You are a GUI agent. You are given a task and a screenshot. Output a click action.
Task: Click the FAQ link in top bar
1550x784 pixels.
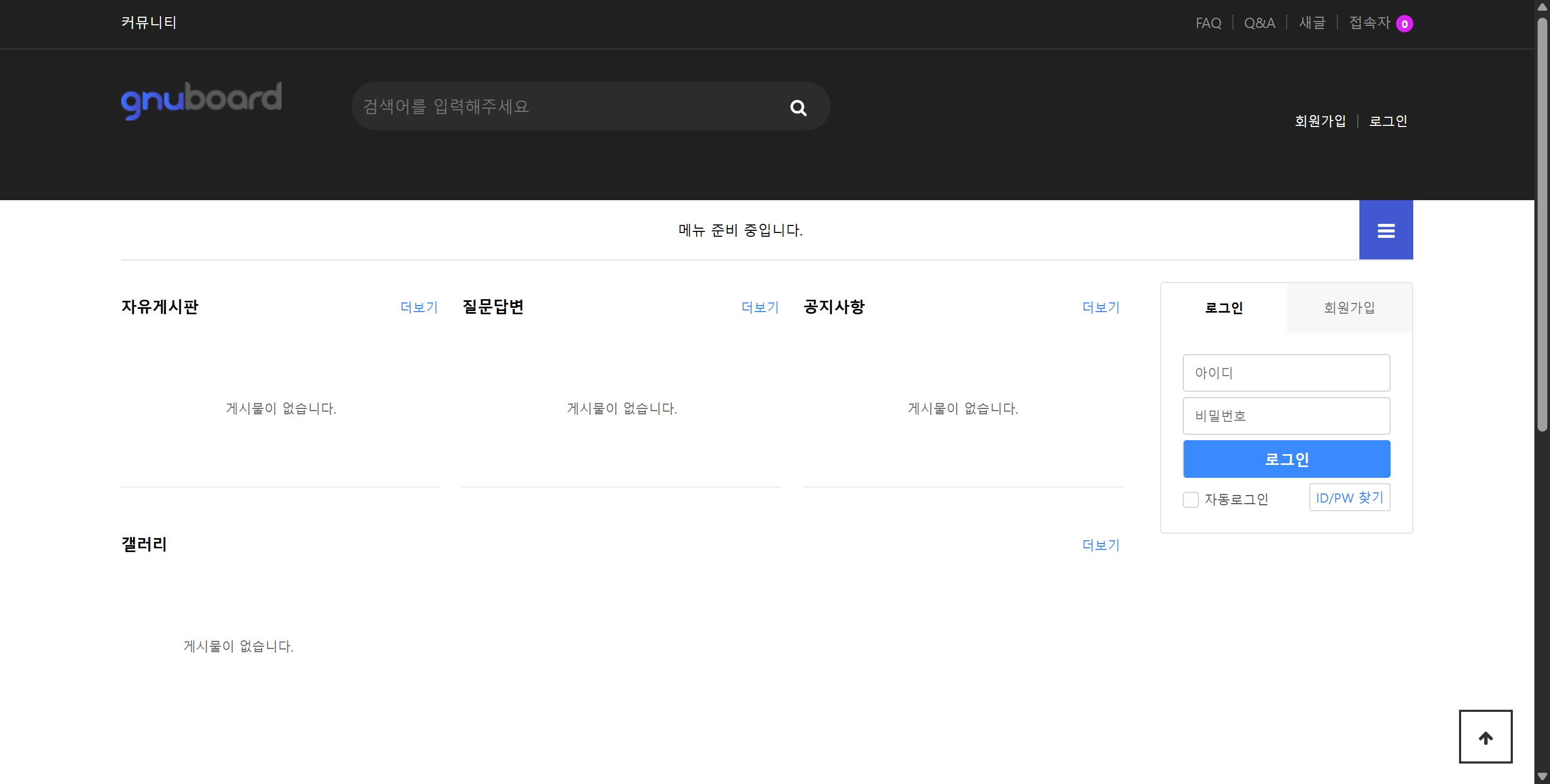coord(1208,24)
